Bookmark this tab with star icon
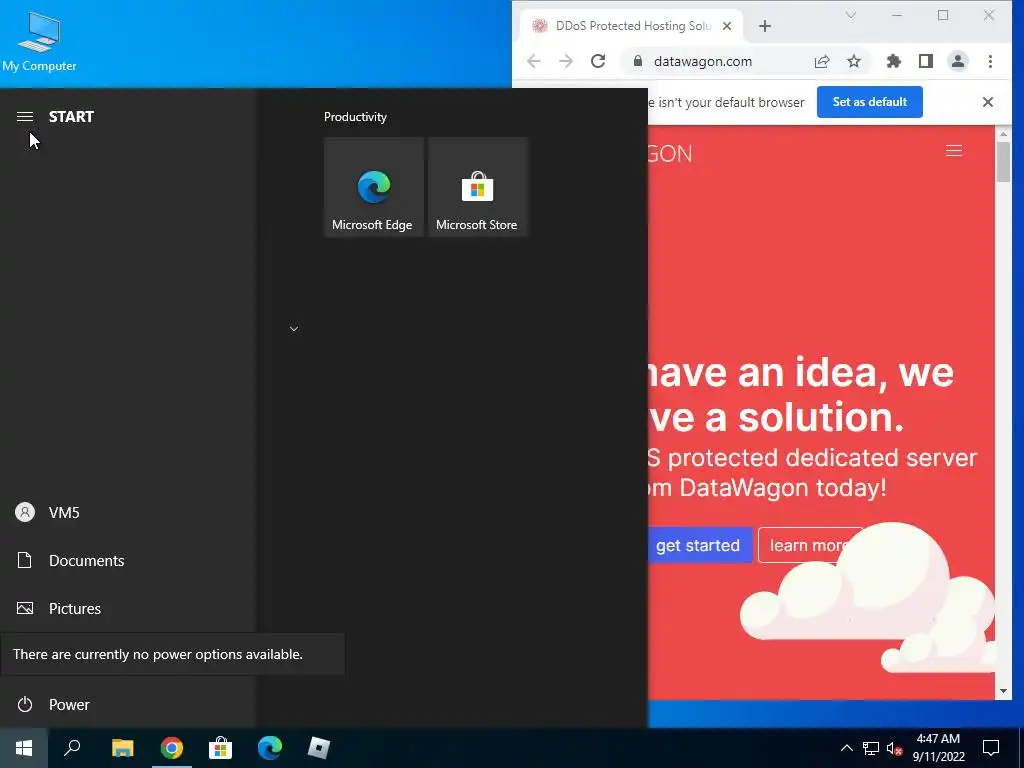The image size is (1024, 768). tap(854, 61)
